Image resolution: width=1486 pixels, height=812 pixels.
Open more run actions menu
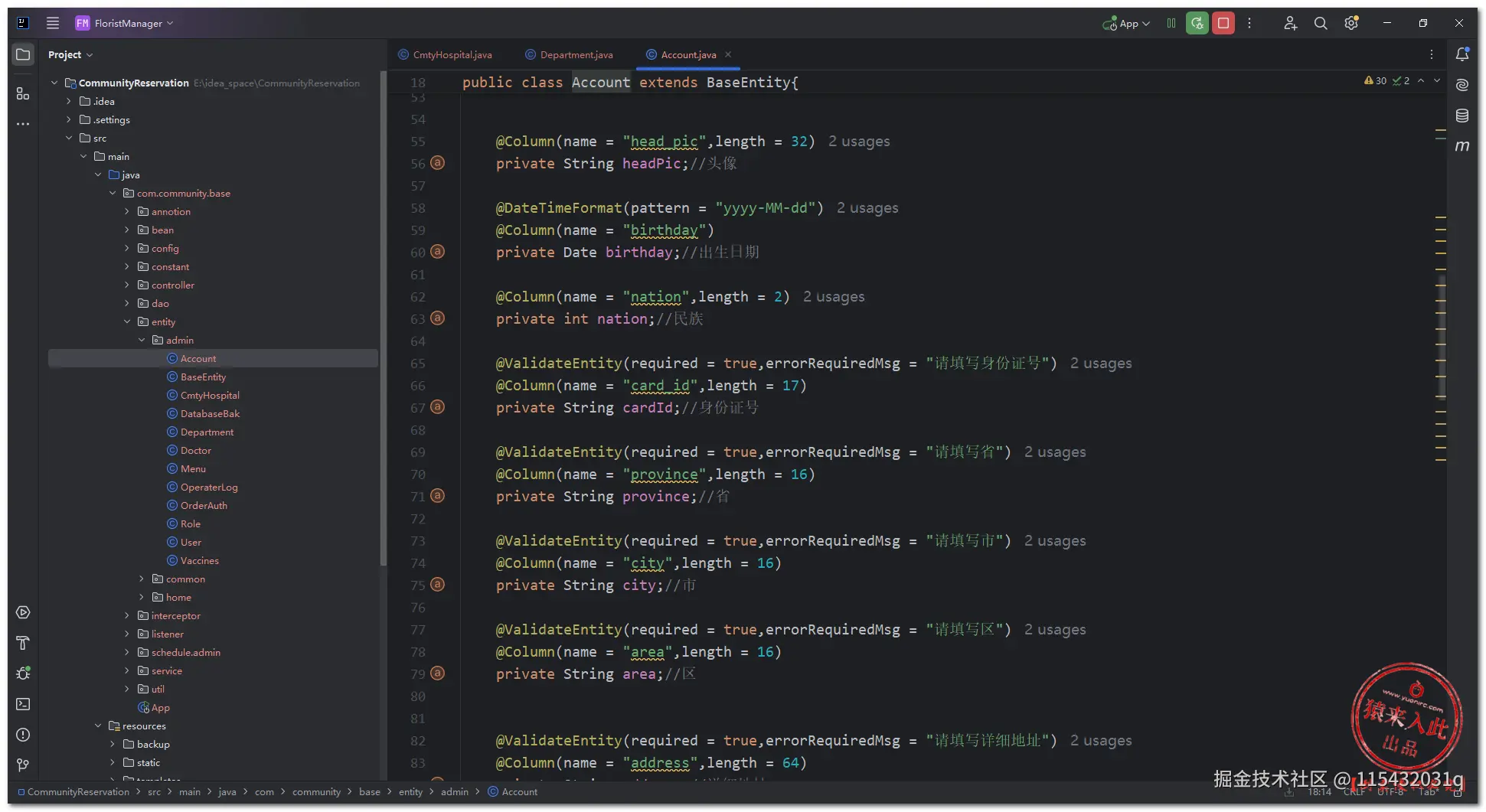[x=1249, y=23]
